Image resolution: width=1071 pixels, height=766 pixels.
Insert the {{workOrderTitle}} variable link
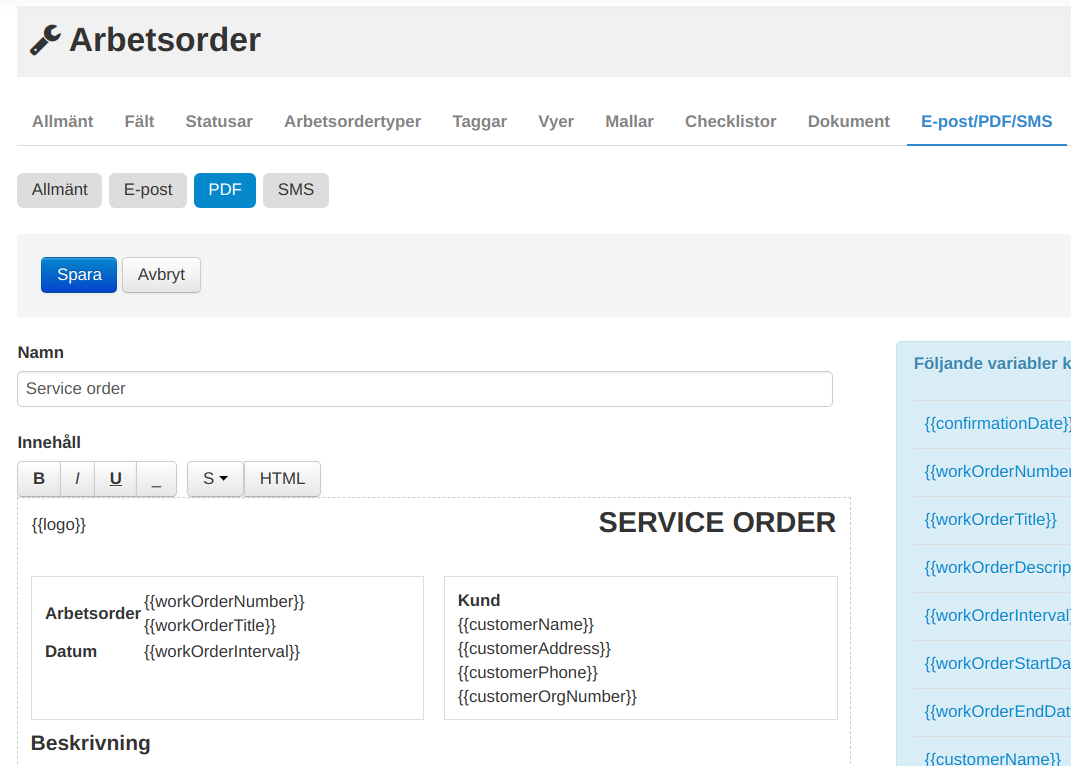click(990, 520)
